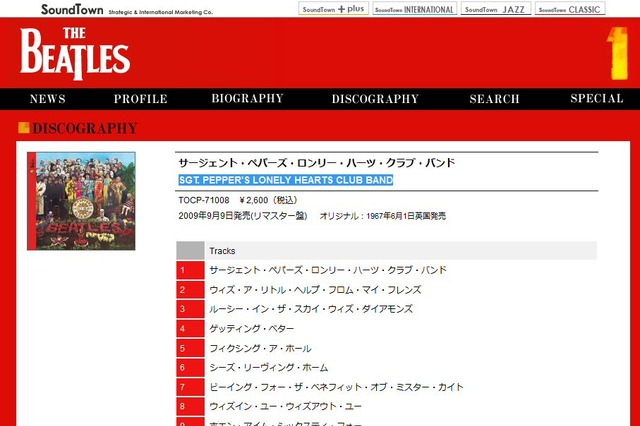
Task: Open the SPECIAL menu item
Action: coord(597,98)
